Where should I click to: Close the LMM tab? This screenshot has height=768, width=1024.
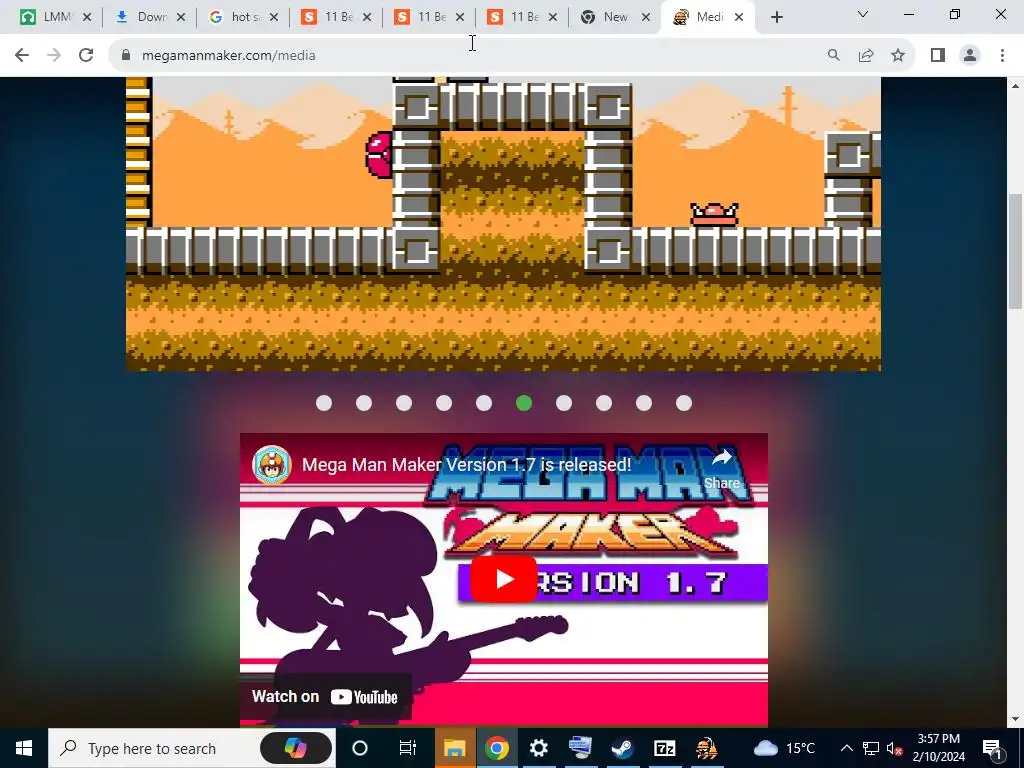coord(87,18)
